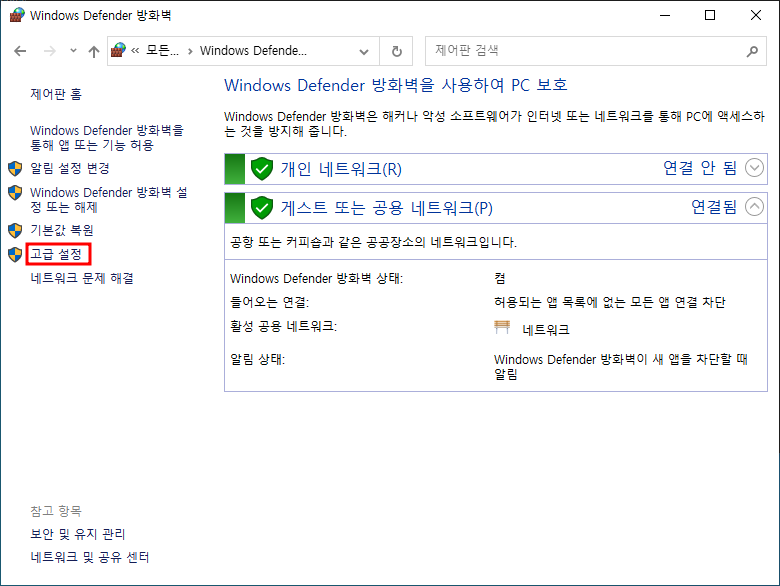Screen dimensions: 780x586
Task: Click the 모든... breadcrumb segment
Action: pyautogui.click(x=162, y=50)
